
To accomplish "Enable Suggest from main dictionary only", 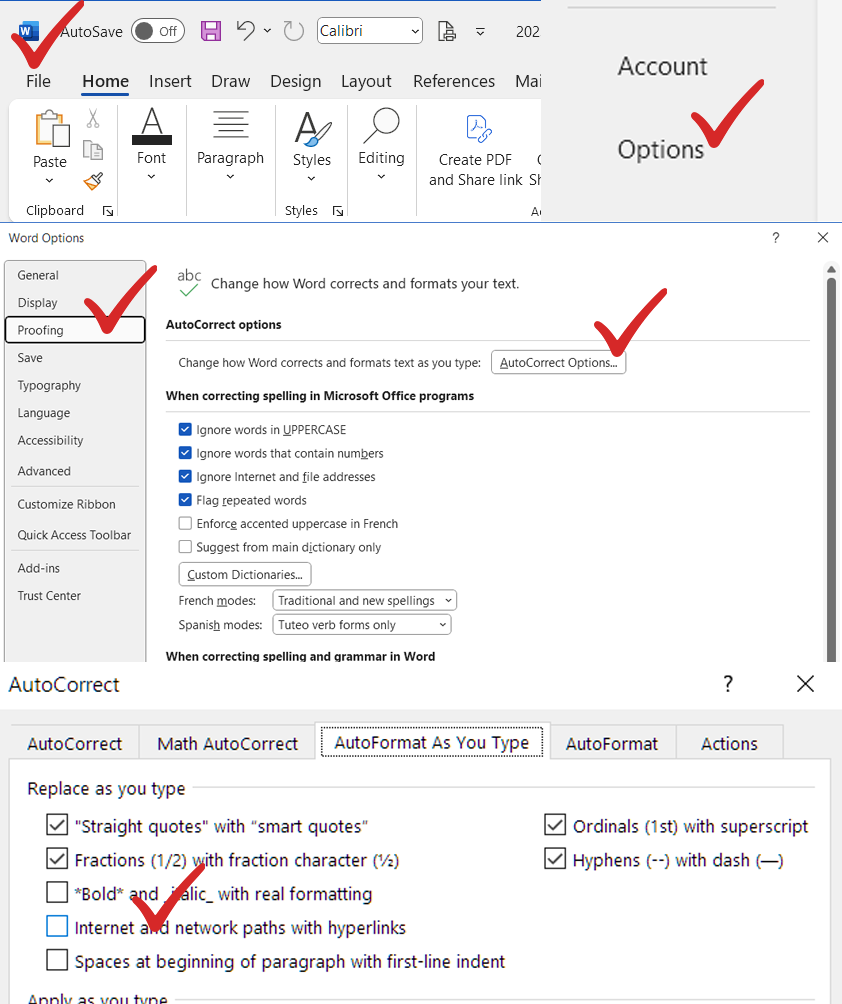I will (185, 547).
